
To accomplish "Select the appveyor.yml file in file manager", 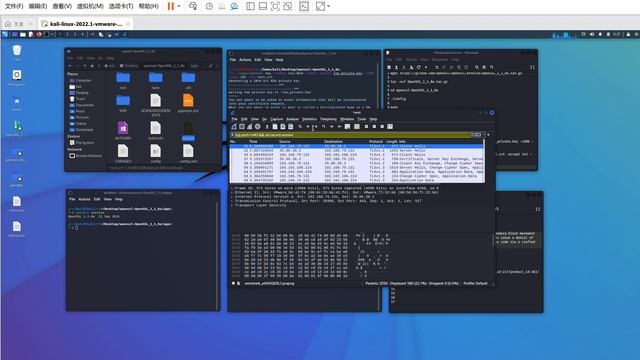I will [188, 103].
